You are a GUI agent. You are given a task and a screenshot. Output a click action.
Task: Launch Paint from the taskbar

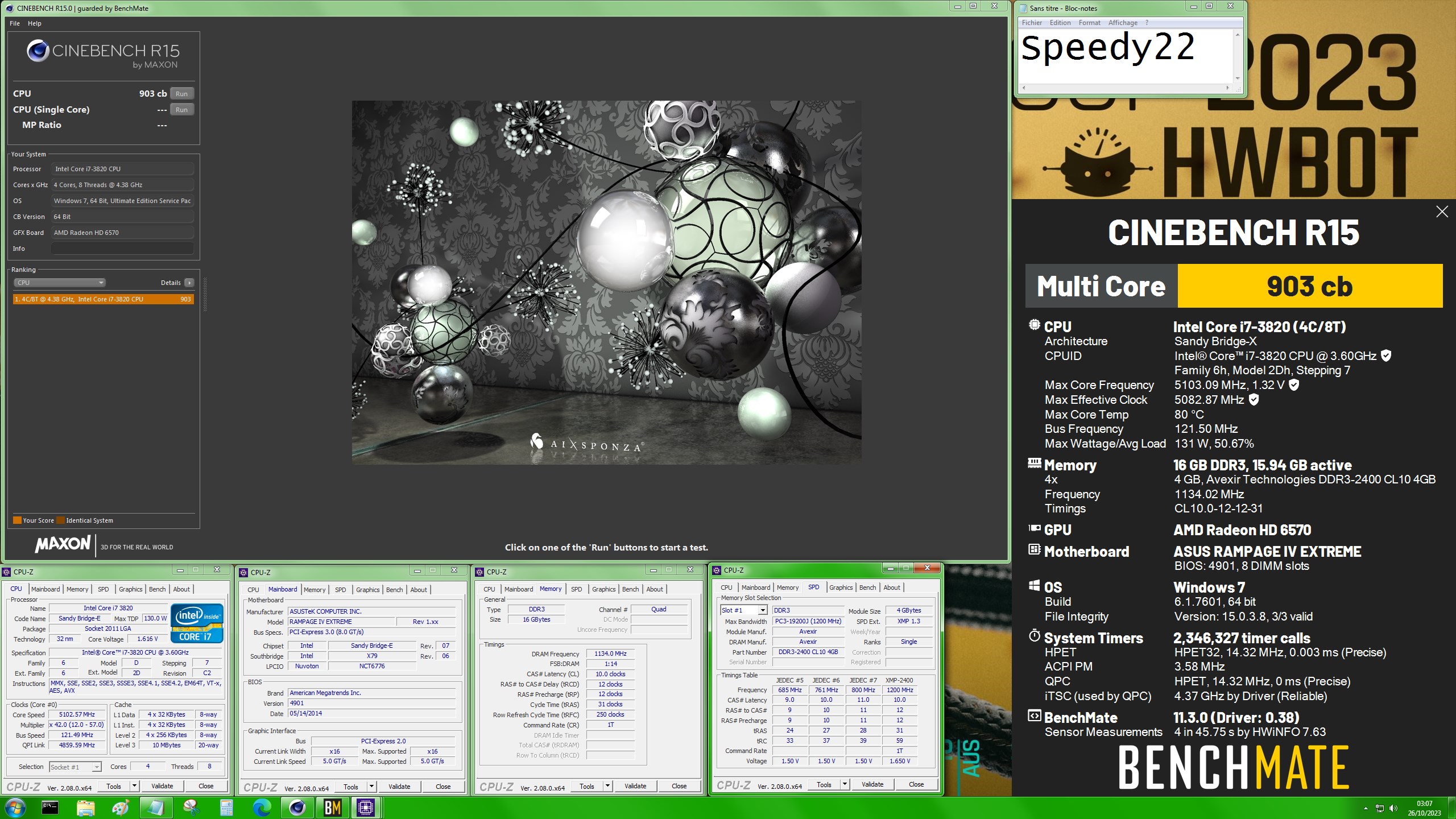[121, 808]
